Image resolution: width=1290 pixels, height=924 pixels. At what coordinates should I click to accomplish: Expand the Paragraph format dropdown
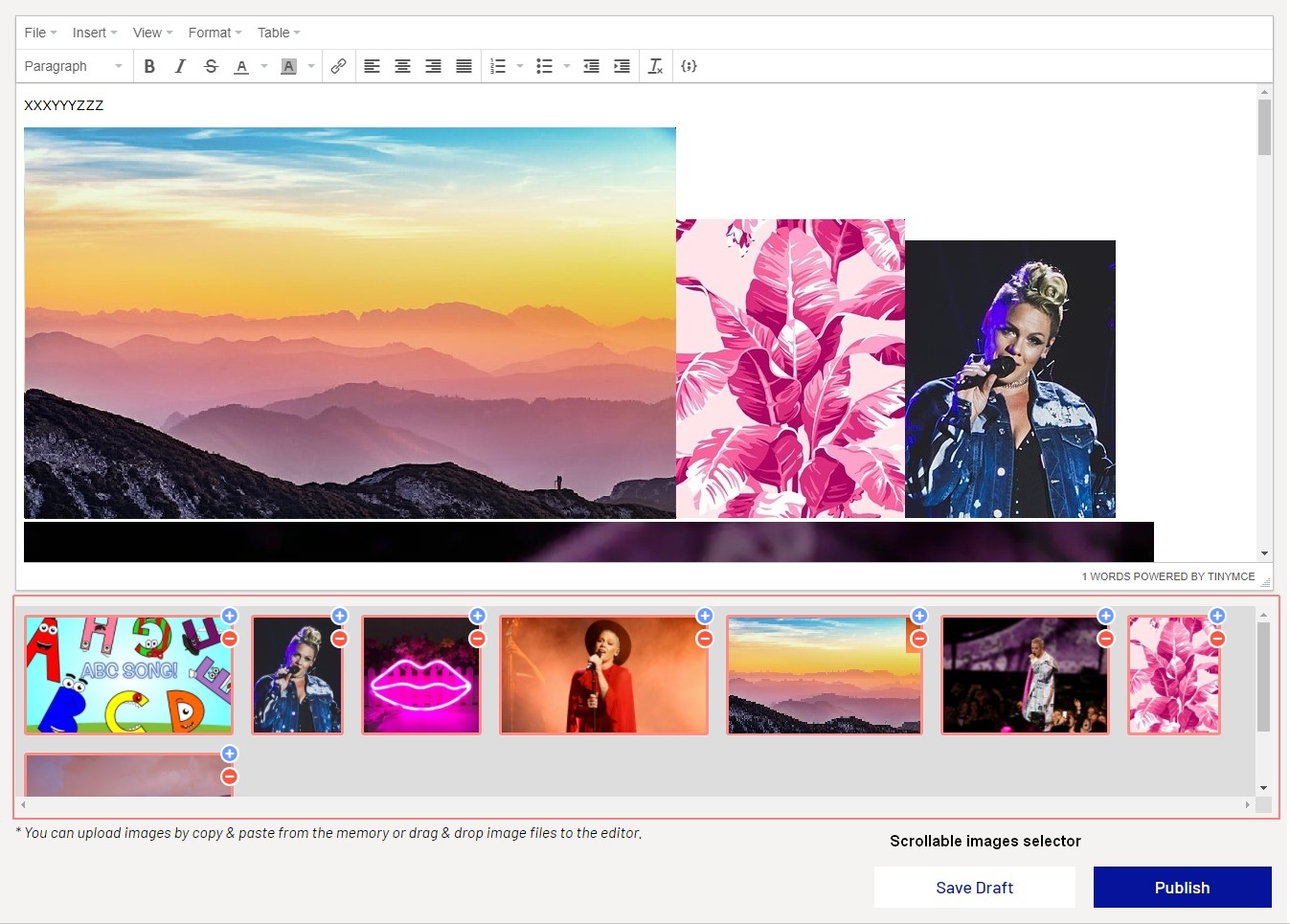[74, 66]
